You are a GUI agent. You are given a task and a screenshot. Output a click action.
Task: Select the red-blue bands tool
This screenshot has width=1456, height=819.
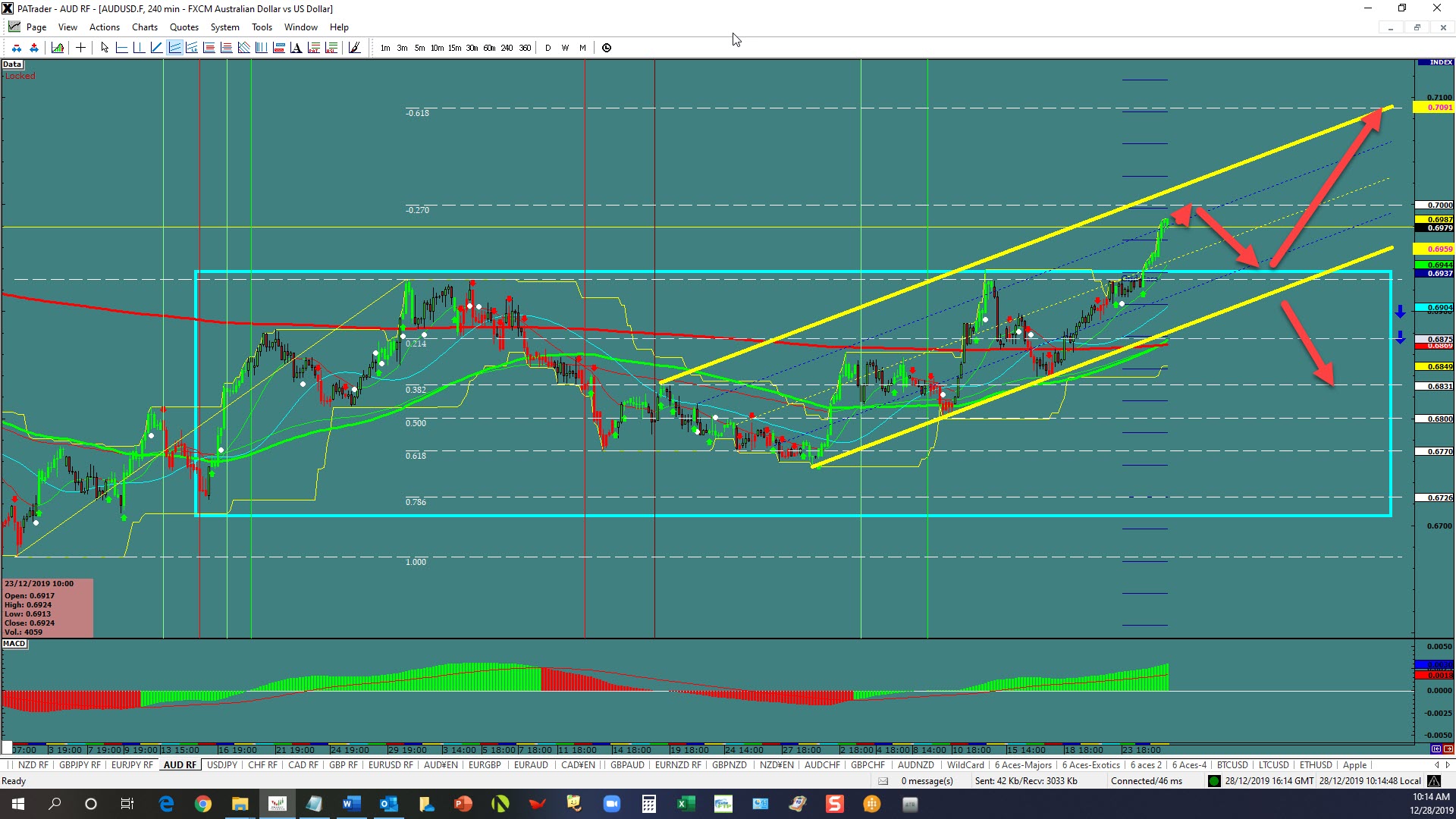tap(278, 48)
